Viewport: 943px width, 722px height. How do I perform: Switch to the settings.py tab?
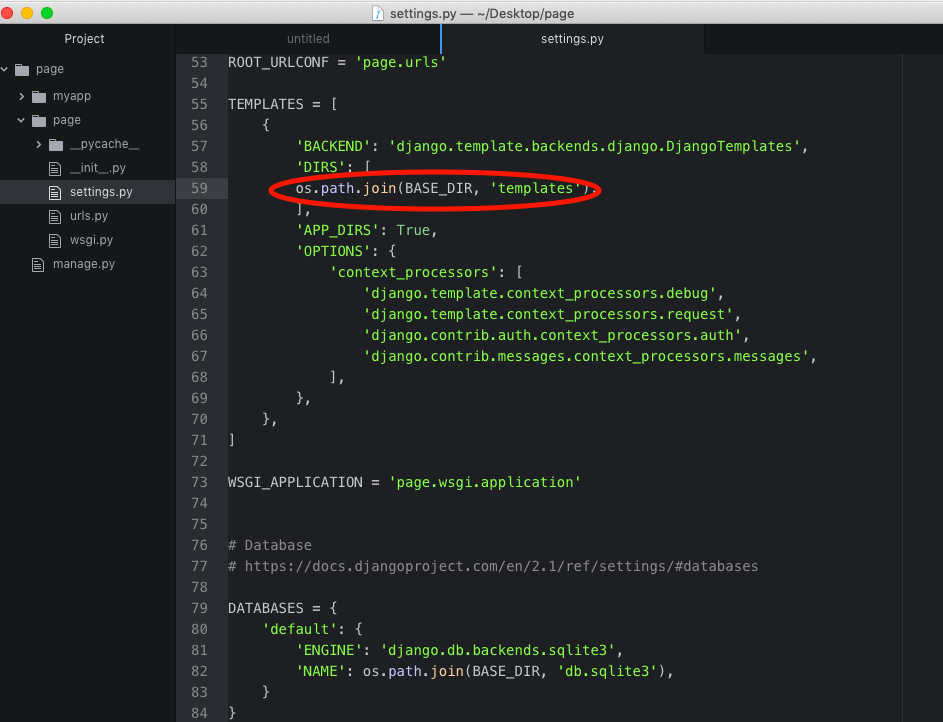[572, 39]
